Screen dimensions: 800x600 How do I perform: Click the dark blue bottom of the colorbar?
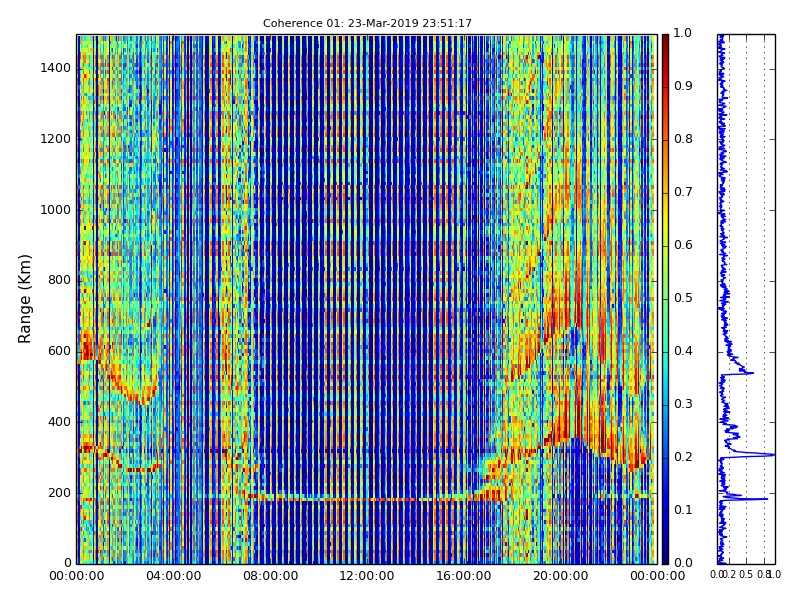[x=665, y=556]
